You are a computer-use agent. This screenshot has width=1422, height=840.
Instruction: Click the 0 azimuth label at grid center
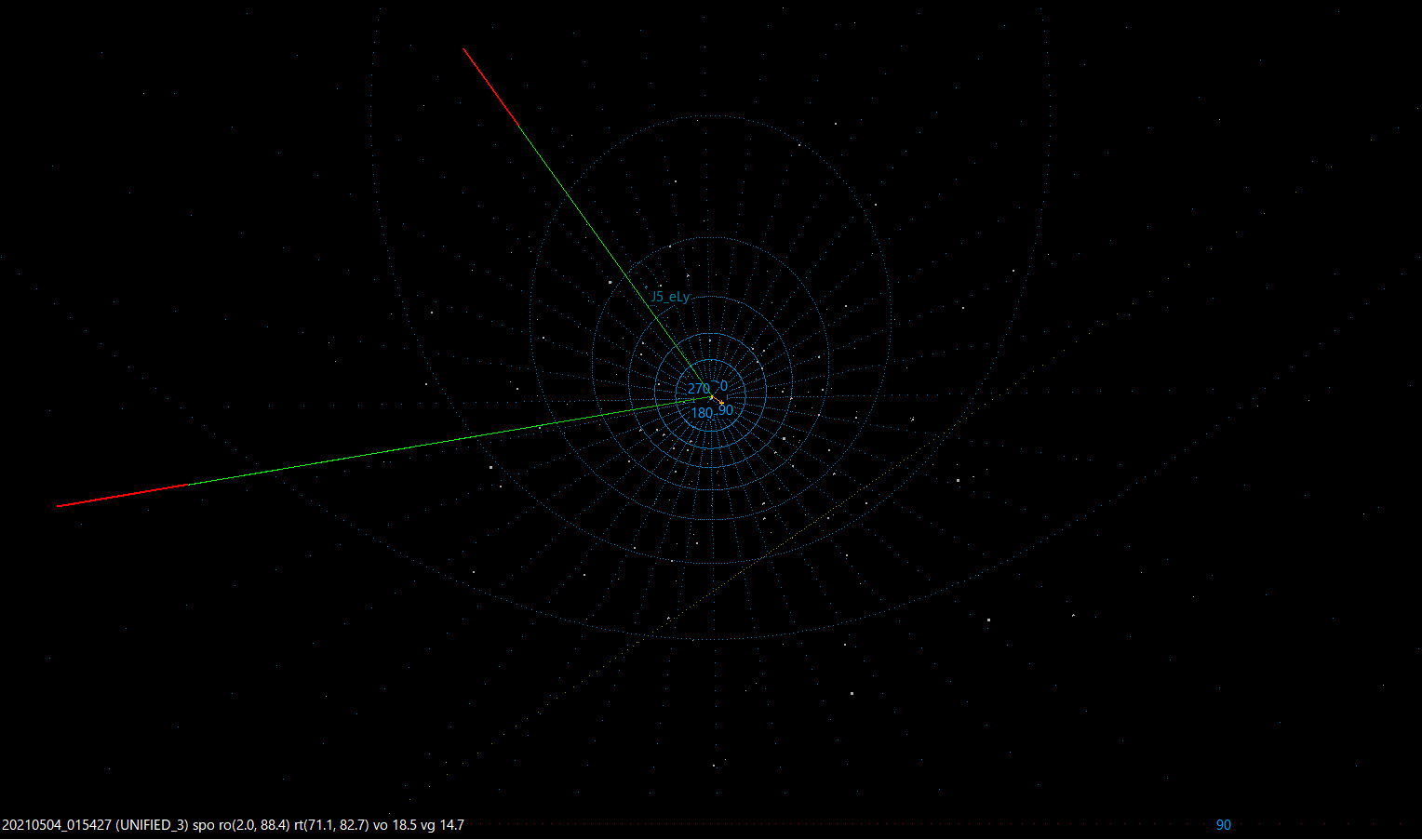(x=724, y=386)
